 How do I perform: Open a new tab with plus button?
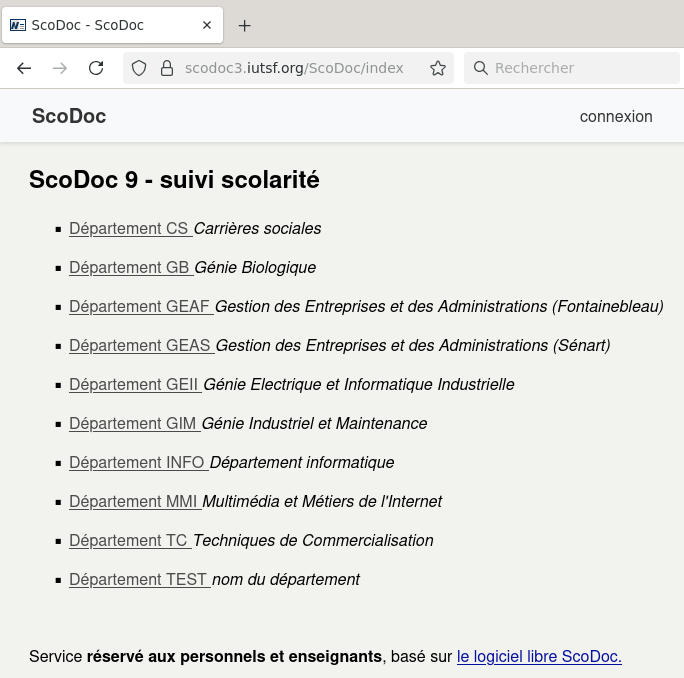tap(244, 25)
